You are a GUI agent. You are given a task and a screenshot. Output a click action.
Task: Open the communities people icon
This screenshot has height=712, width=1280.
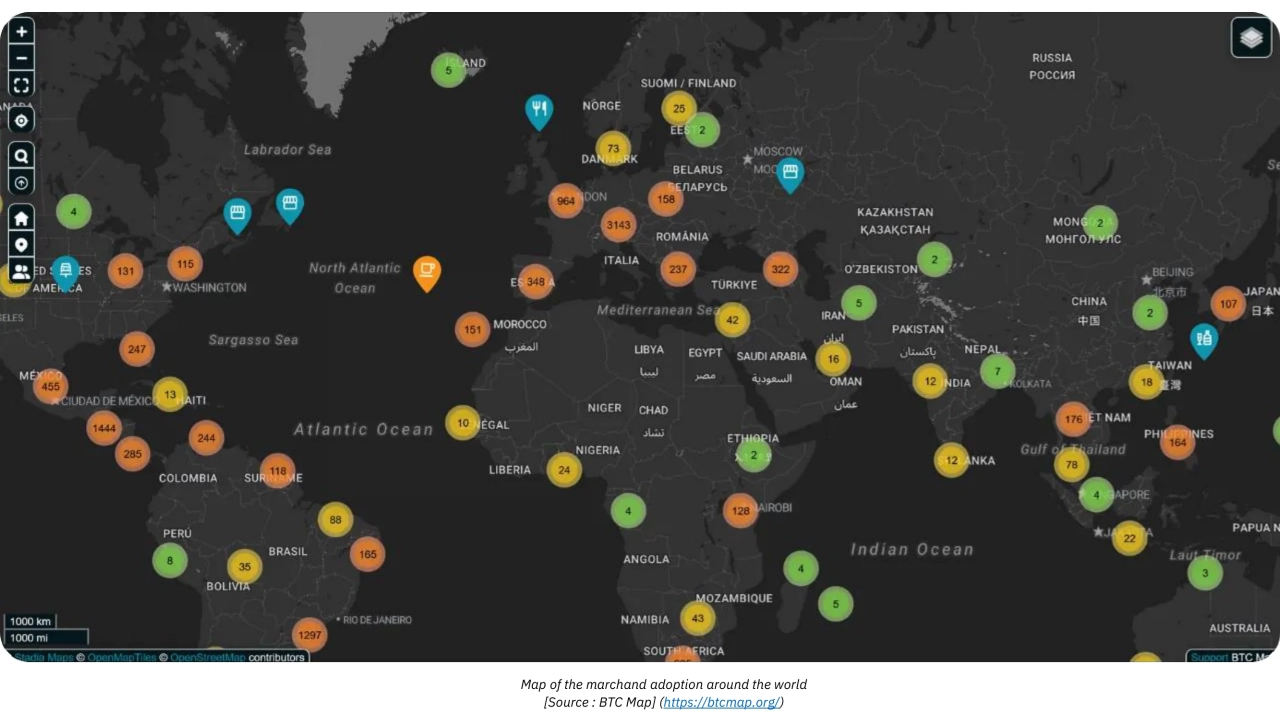21,271
